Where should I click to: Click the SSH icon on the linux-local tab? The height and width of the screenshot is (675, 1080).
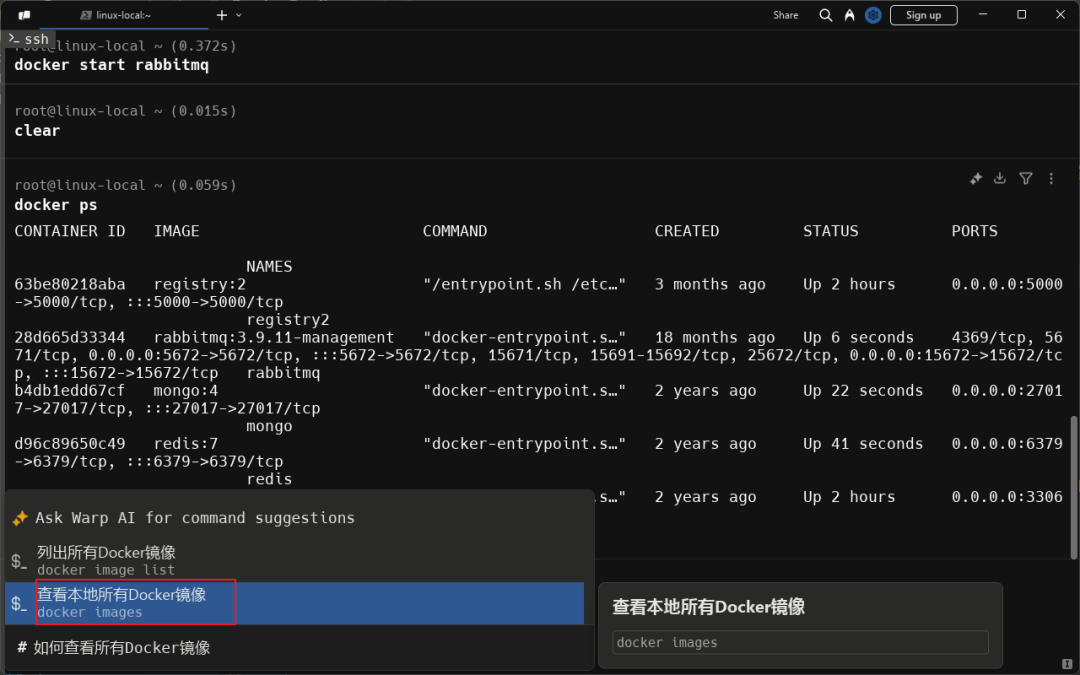pyautogui.click(x=86, y=15)
